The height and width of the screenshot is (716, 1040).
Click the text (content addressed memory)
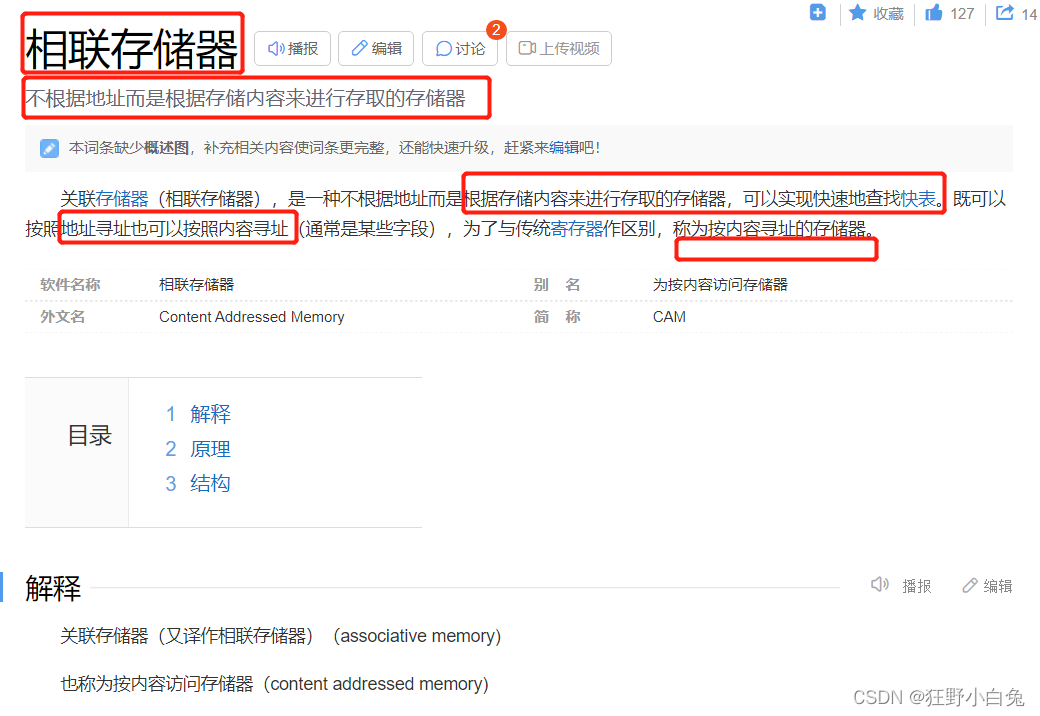tap(375, 684)
